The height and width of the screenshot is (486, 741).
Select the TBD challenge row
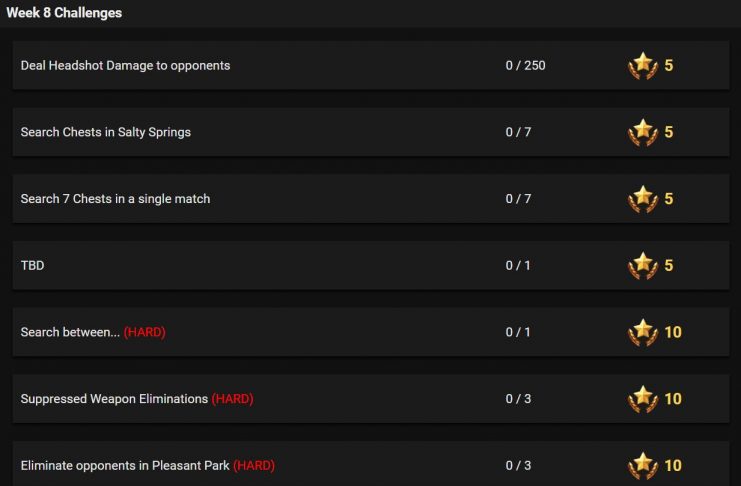371,265
